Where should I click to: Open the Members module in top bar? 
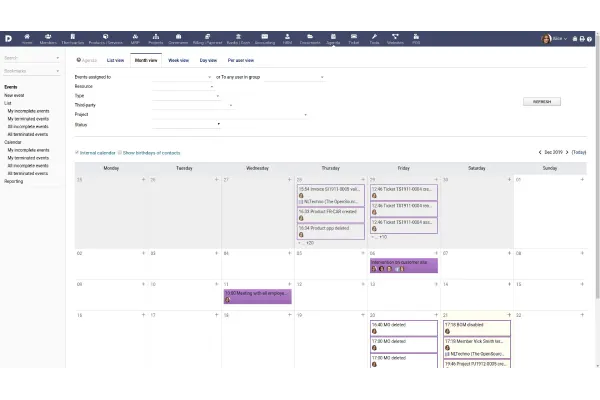point(48,38)
